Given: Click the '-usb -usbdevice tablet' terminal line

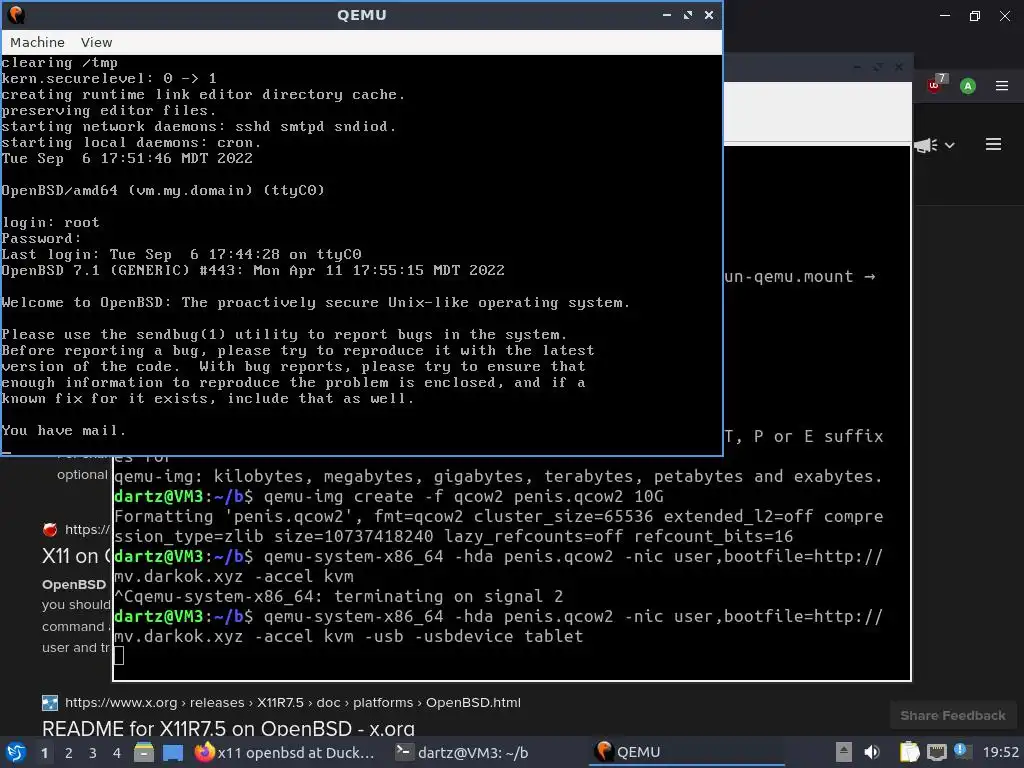Looking at the screenshot, I should tap(349, 636).
